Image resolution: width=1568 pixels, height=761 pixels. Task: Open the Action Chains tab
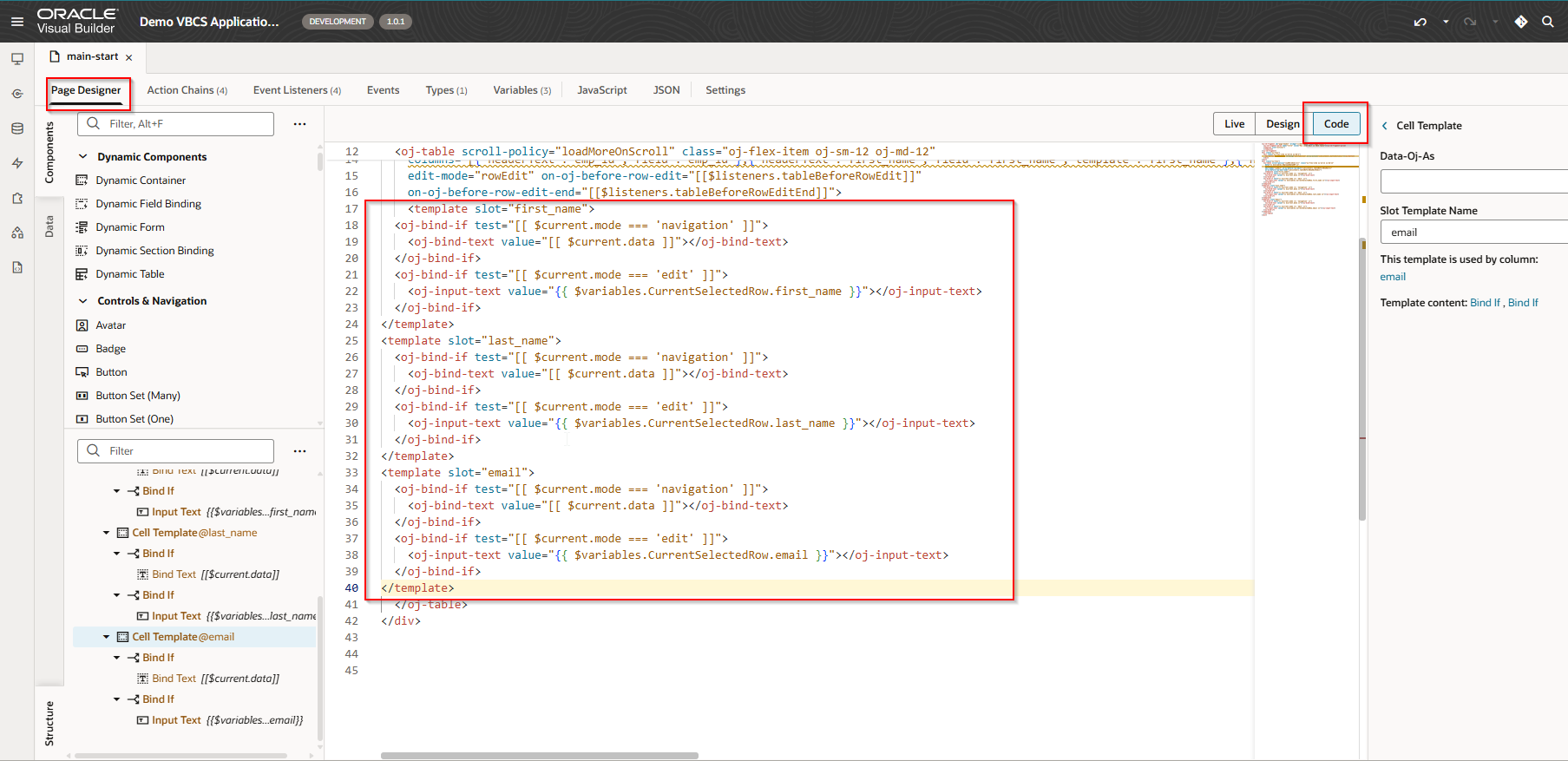pos(187,90)
